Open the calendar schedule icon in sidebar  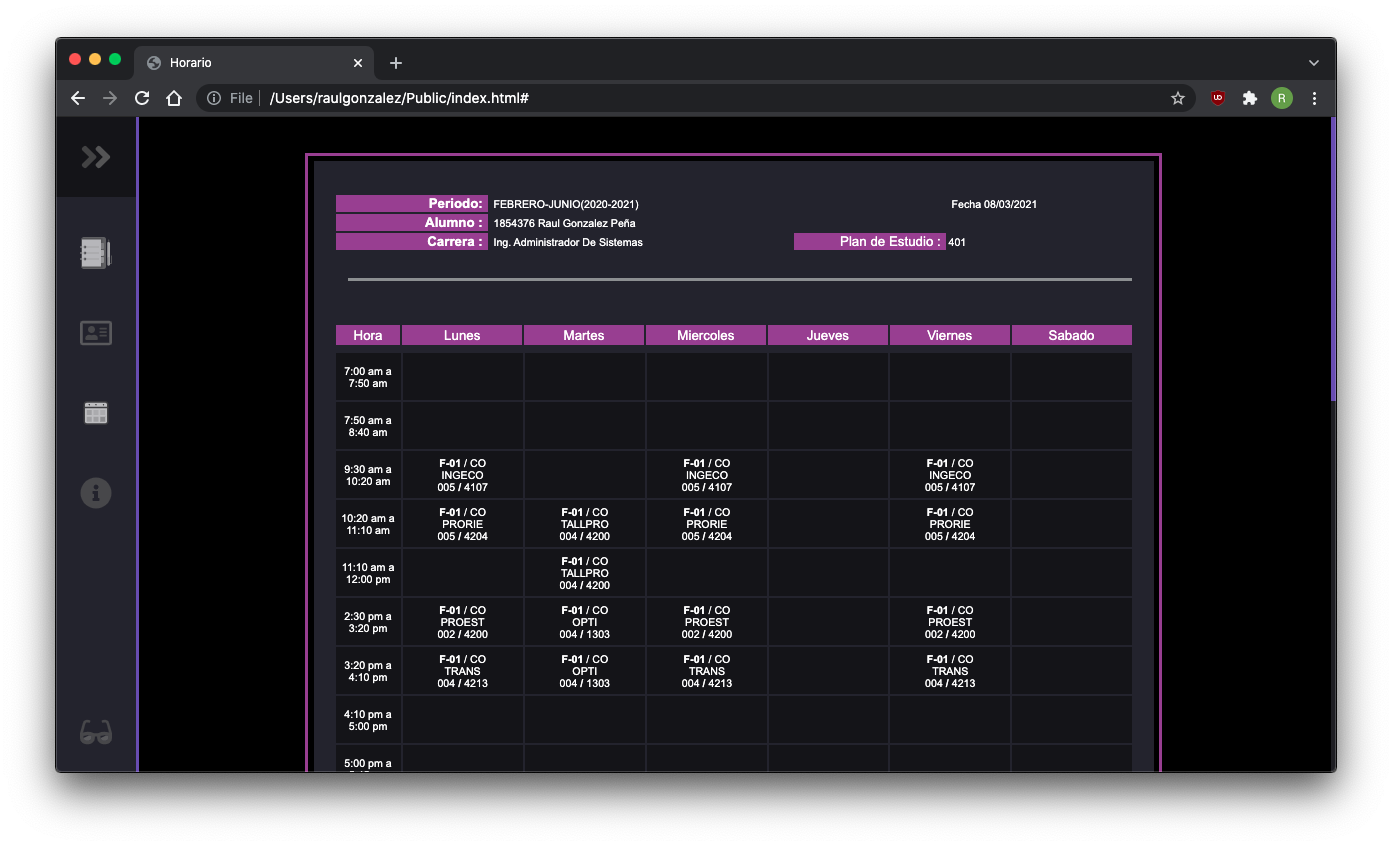click(96, 413)
